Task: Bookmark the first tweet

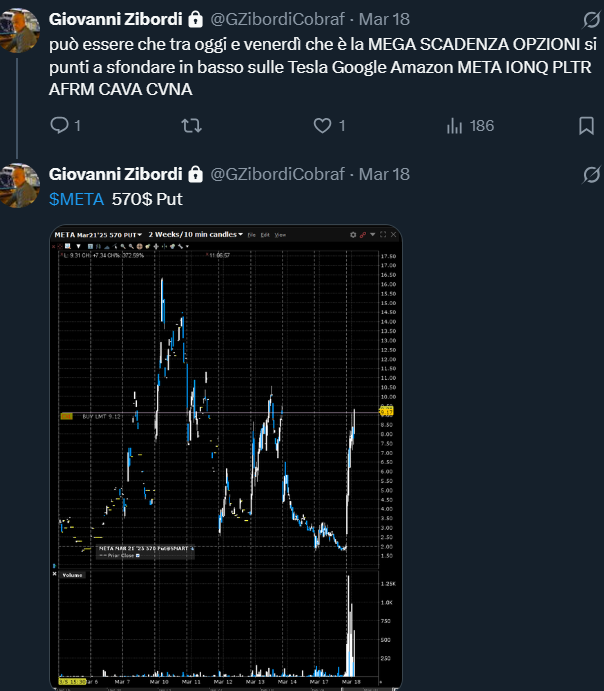Action: tap(586, 126)
